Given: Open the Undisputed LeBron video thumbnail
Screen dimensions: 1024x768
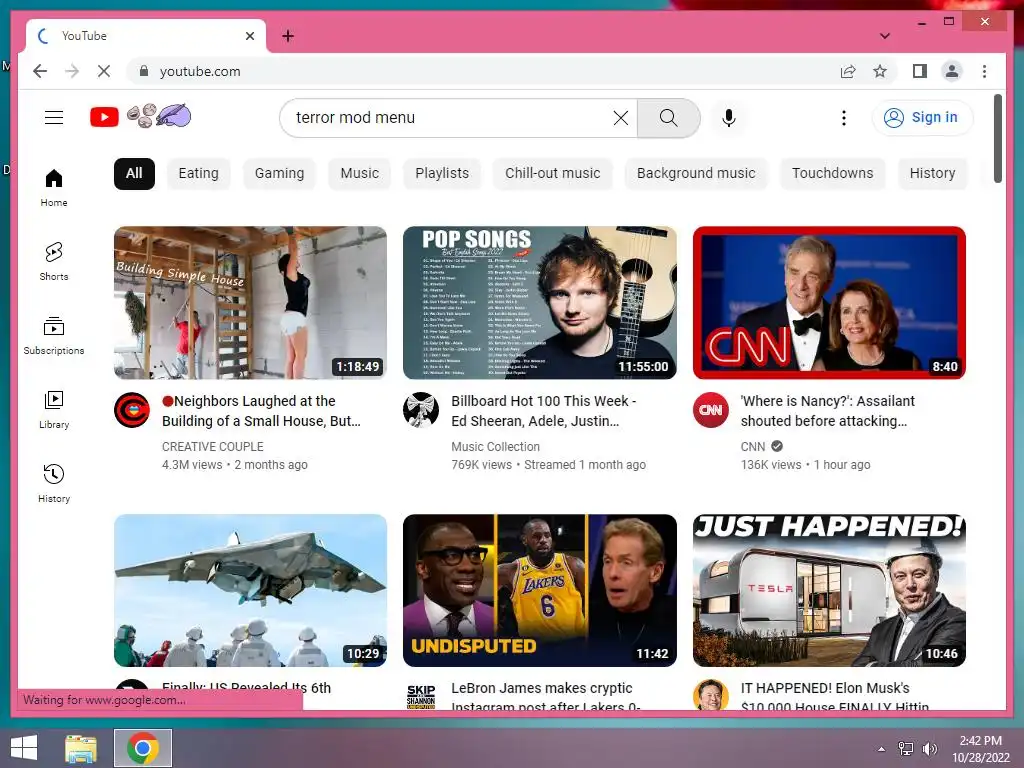Looking at the screenshot, I should click(x=539, y=590).
